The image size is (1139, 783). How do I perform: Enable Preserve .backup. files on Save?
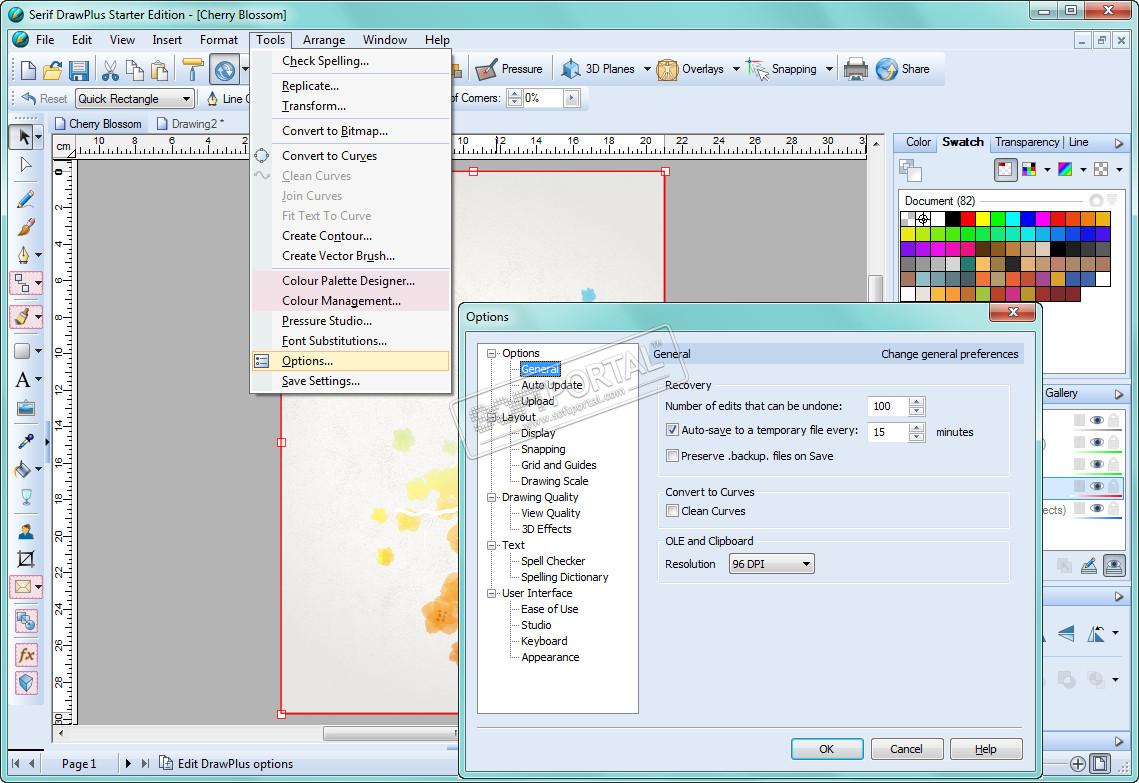tap(672, 456)
